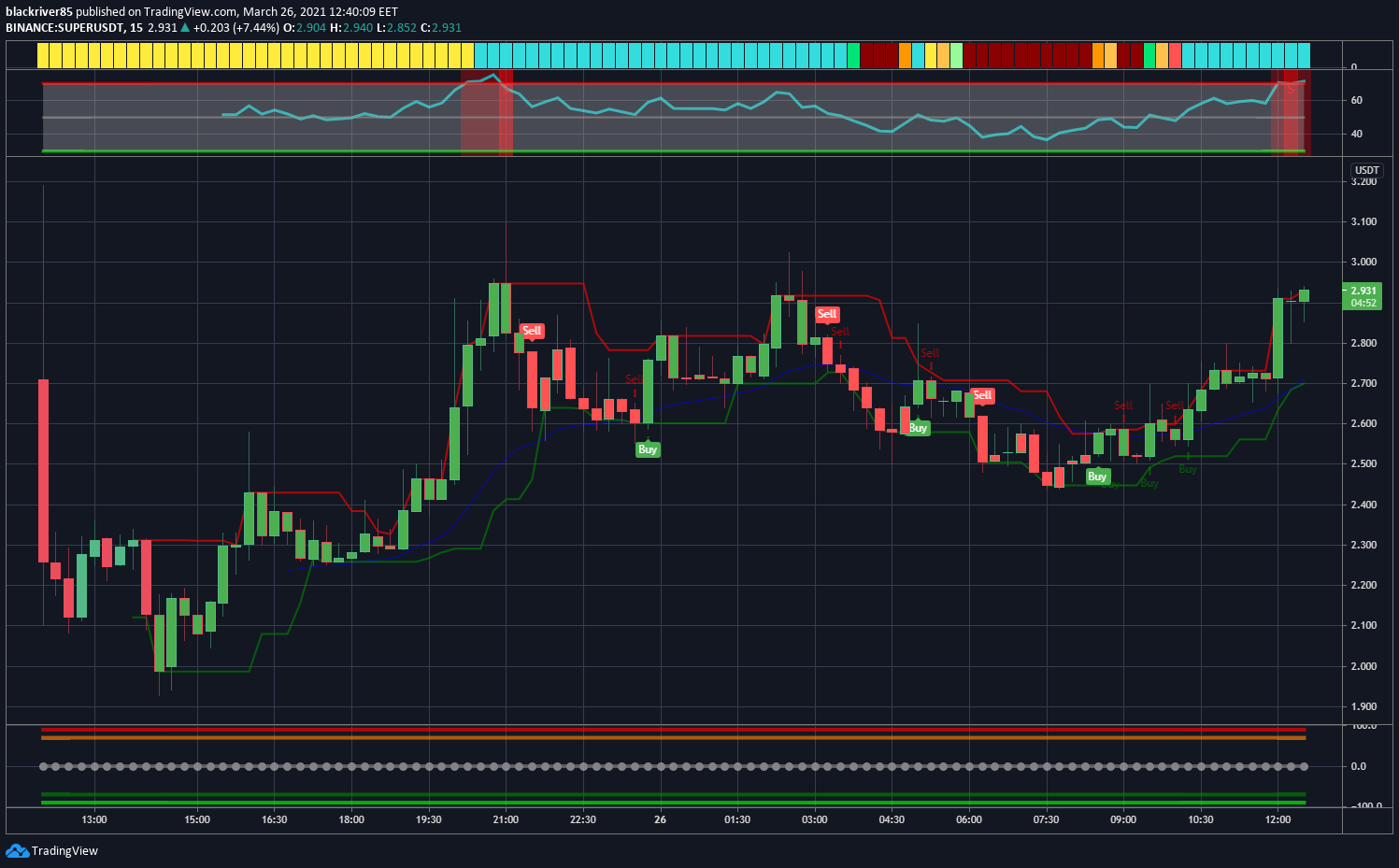The height and width of the screenshot is (868, 1399).
Task: Click the 3.100 price axis label
Action: 1363,221
